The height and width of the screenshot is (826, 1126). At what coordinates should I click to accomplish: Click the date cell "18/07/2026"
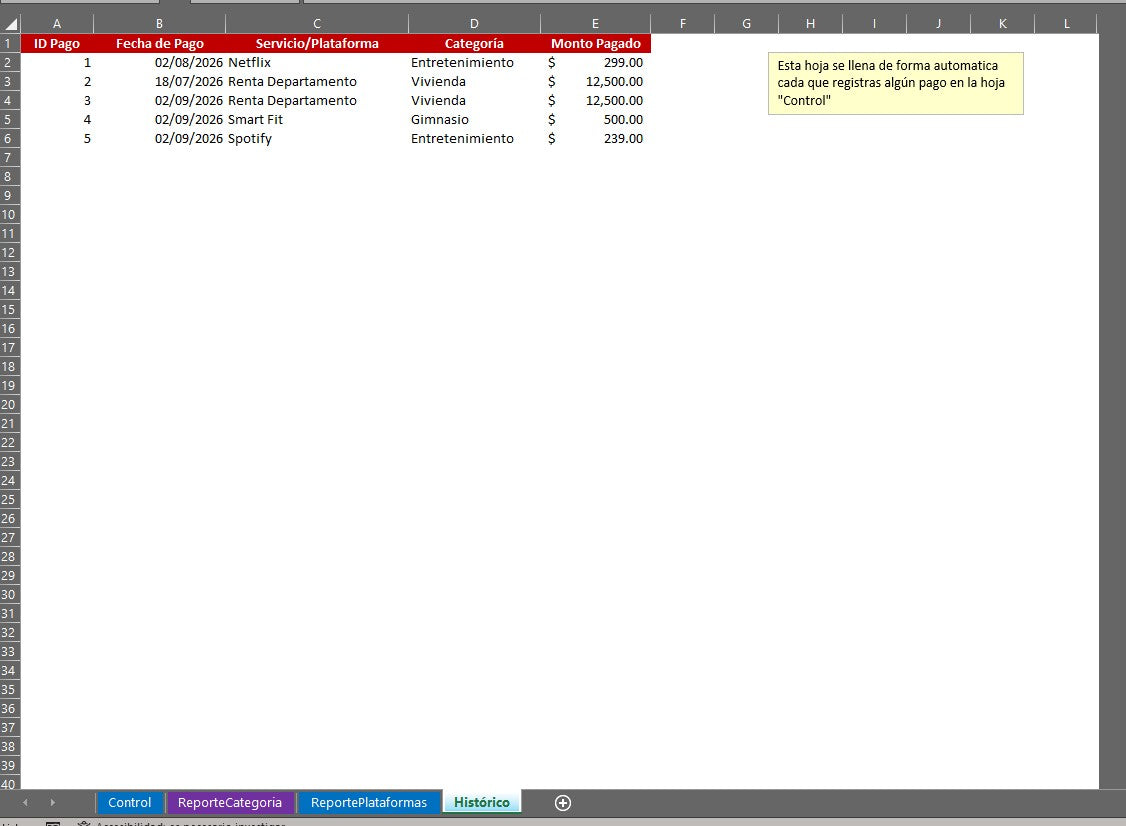pos(159,81)
